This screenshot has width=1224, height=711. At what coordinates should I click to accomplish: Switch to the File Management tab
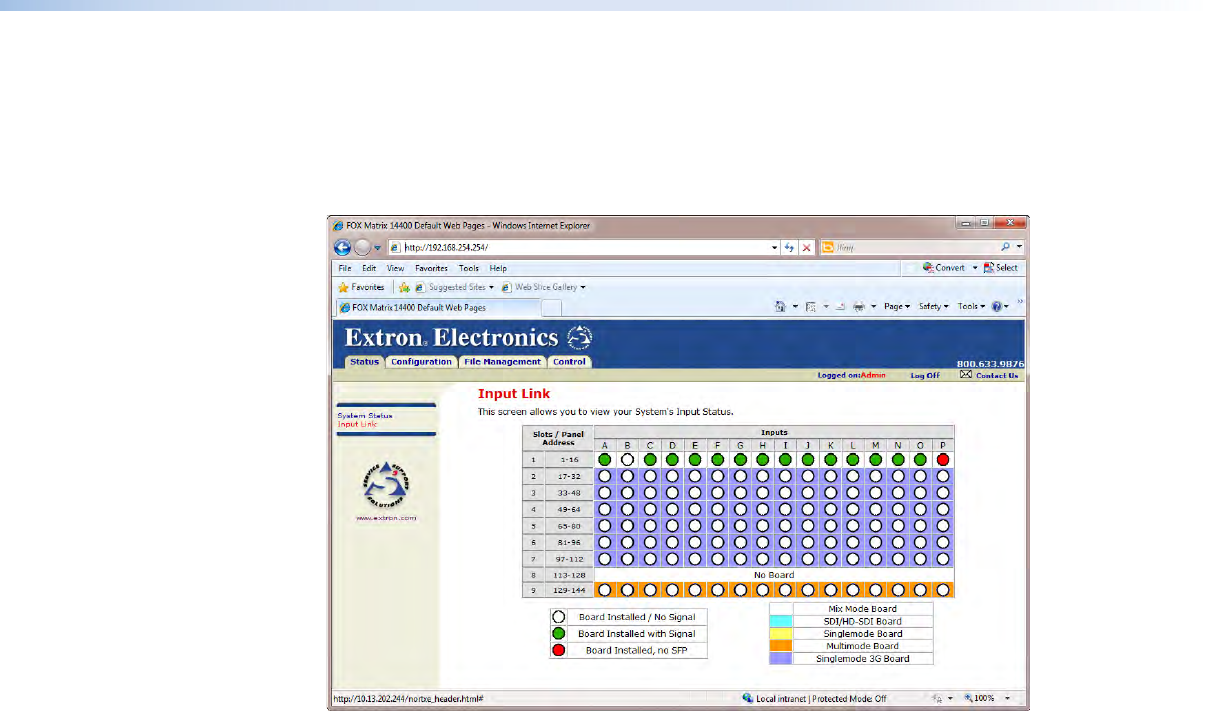502,362
